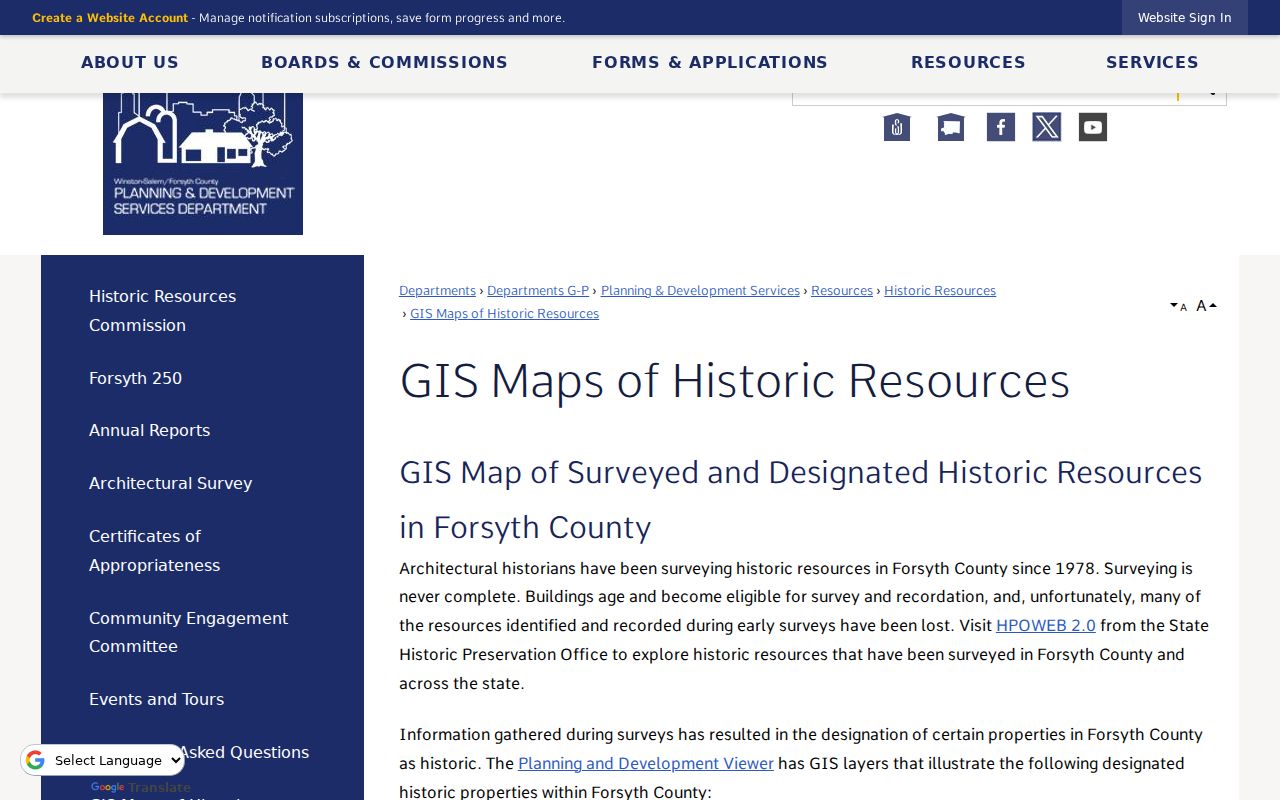Open the Boards & Commissions menu
The width and height of the screenshot is (1280, 800).
384,62
